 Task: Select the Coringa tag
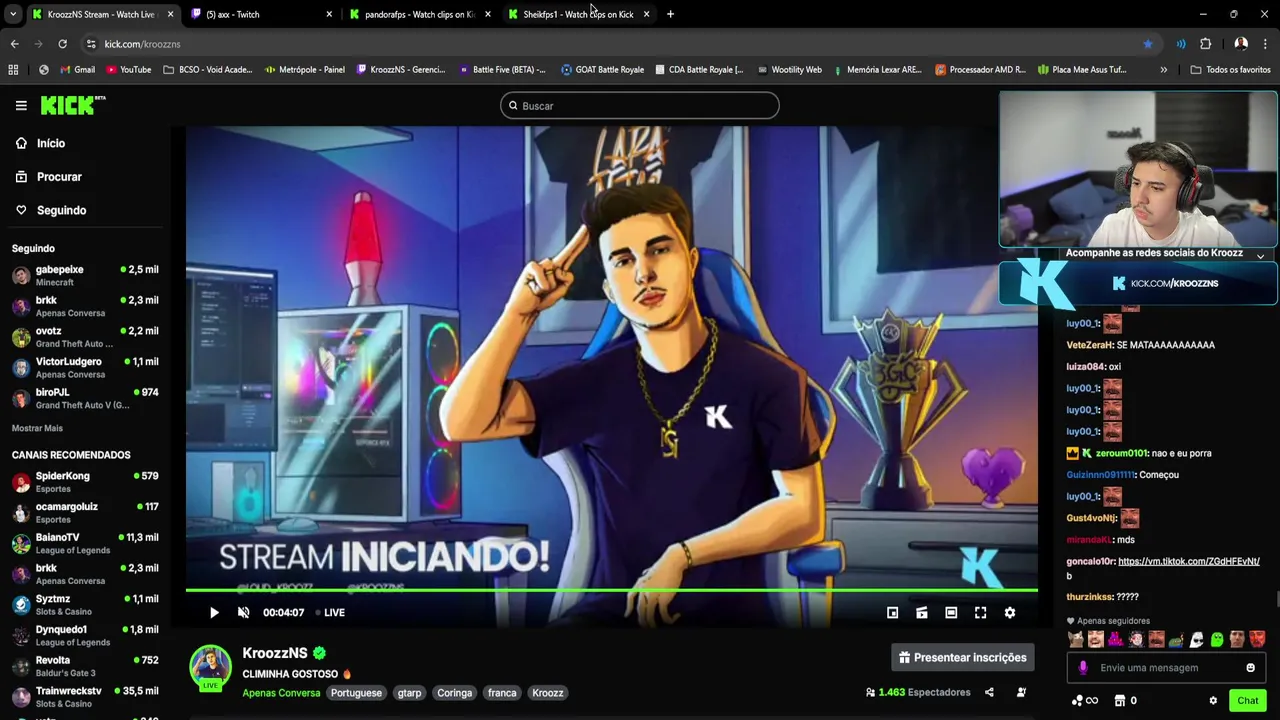pos(454,693)
